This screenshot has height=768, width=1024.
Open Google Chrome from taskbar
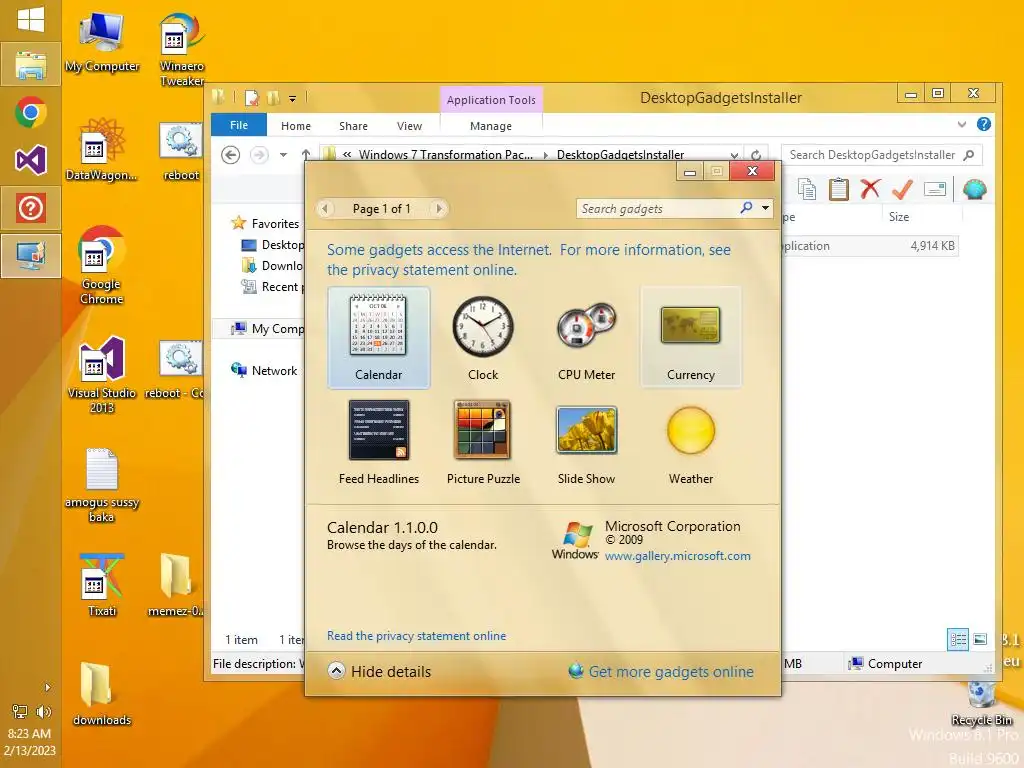pos(31,112)
